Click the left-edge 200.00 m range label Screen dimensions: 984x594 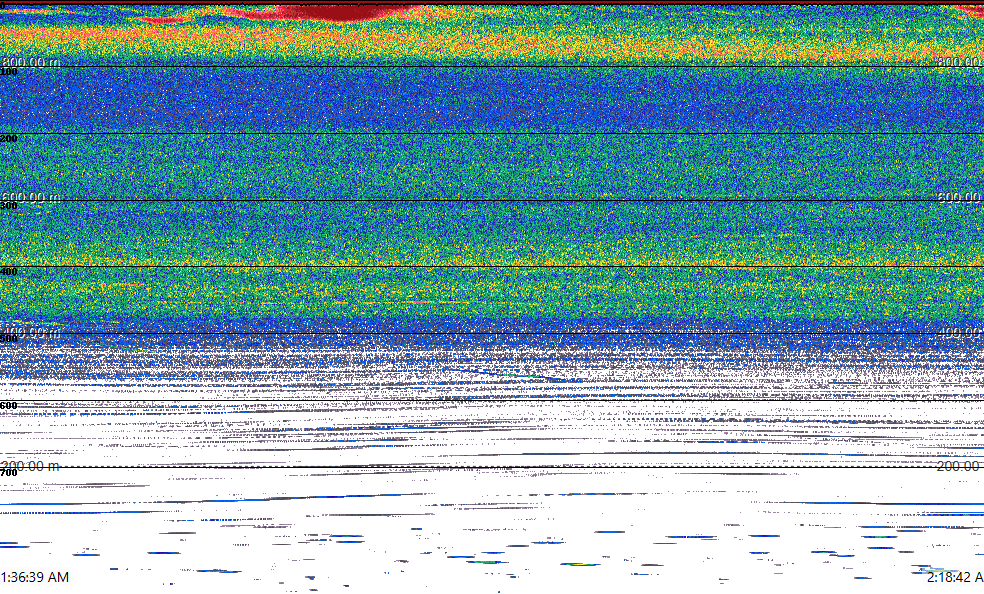[30, 466]
